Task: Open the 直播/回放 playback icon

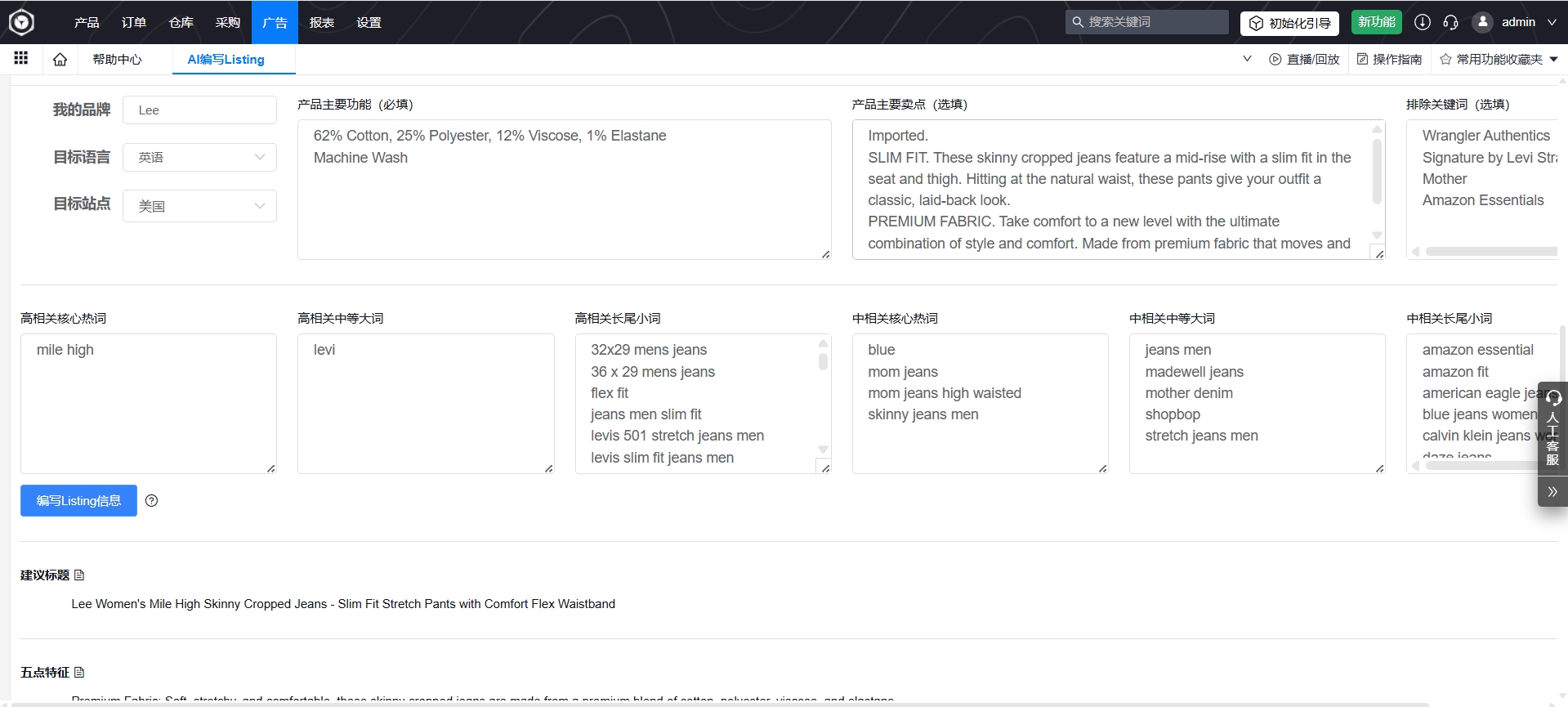Action: tap(1275, 59)
